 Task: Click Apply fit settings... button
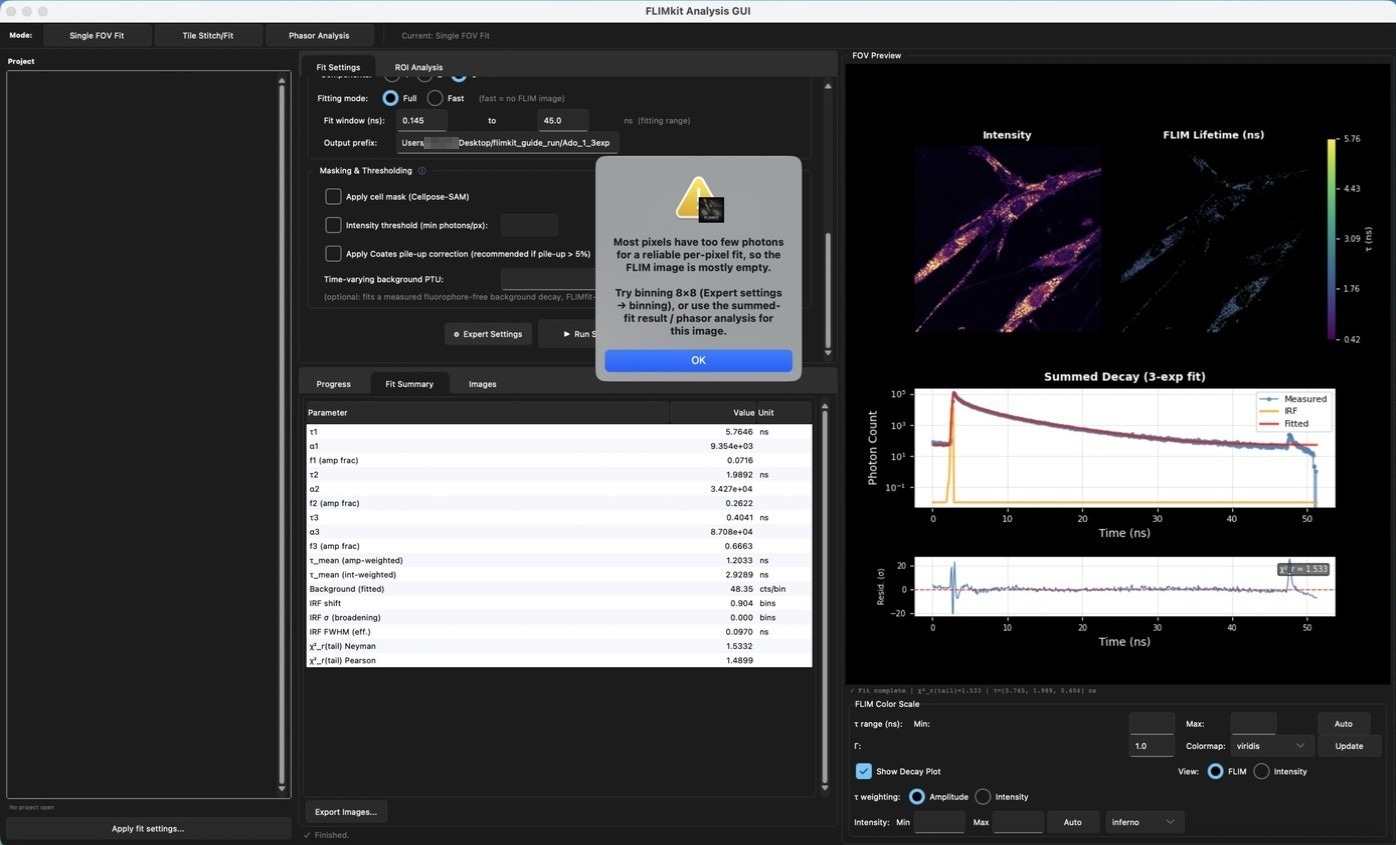[x=148, y=828]
